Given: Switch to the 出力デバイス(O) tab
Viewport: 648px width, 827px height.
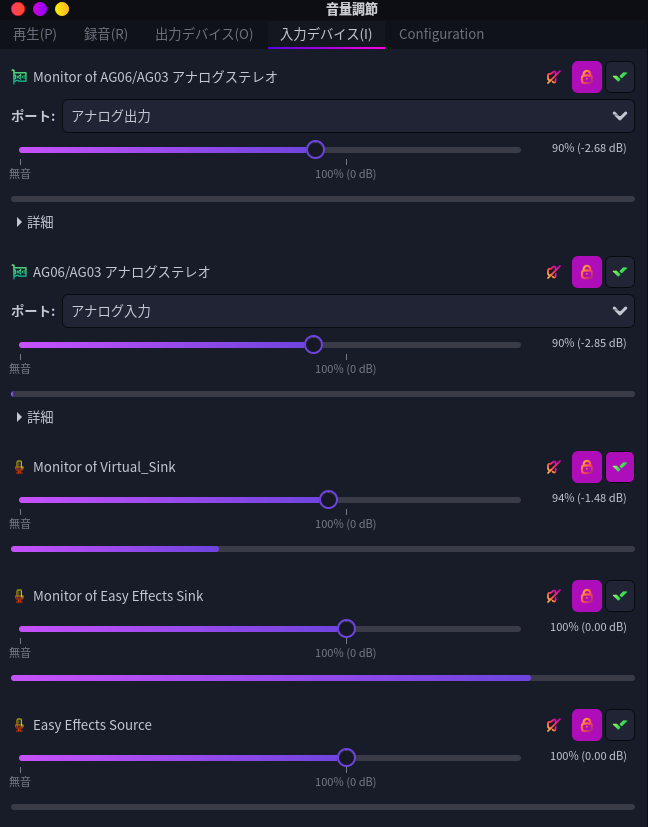Looking at the screenshot, I should (x=204, y=34).
